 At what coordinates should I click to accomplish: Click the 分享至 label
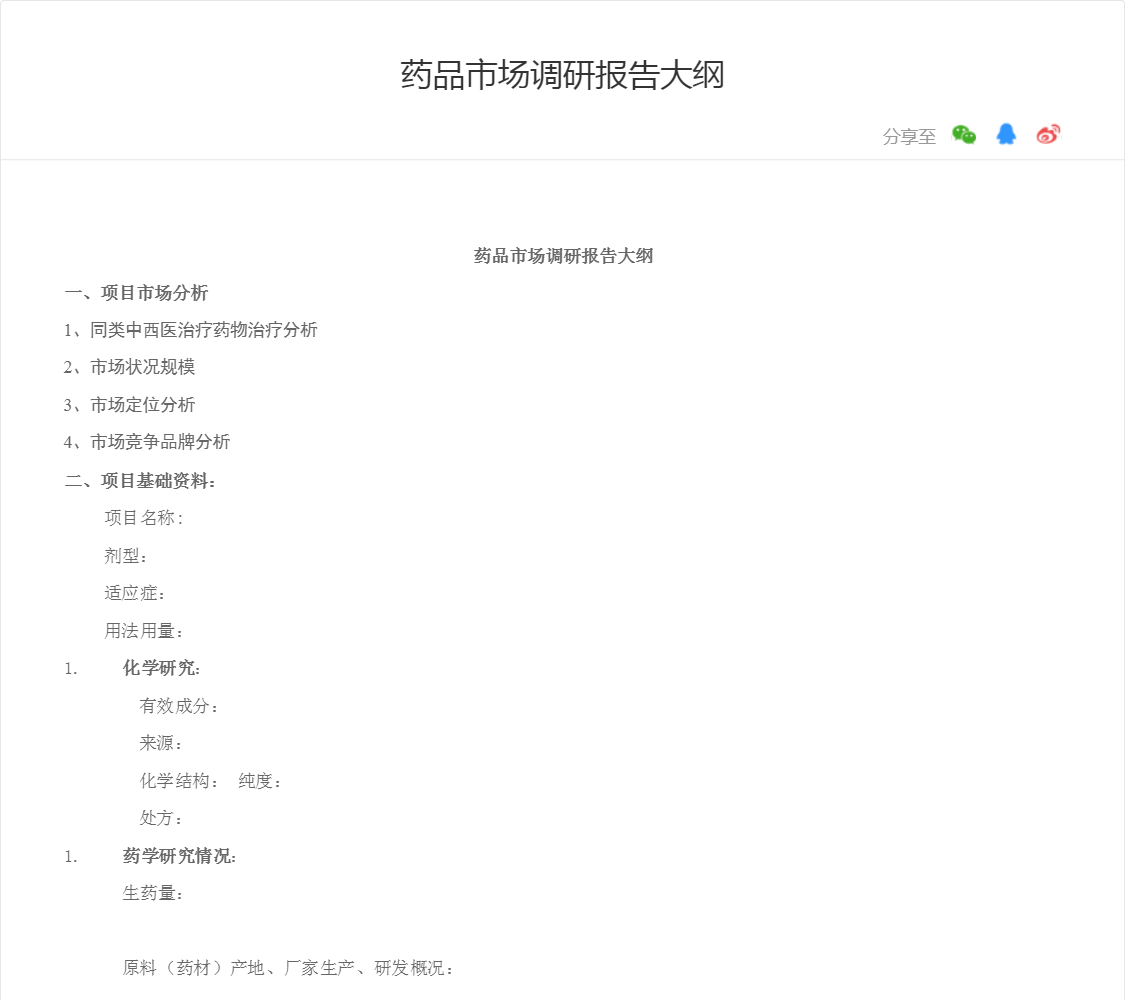click(x=909, y=136)
